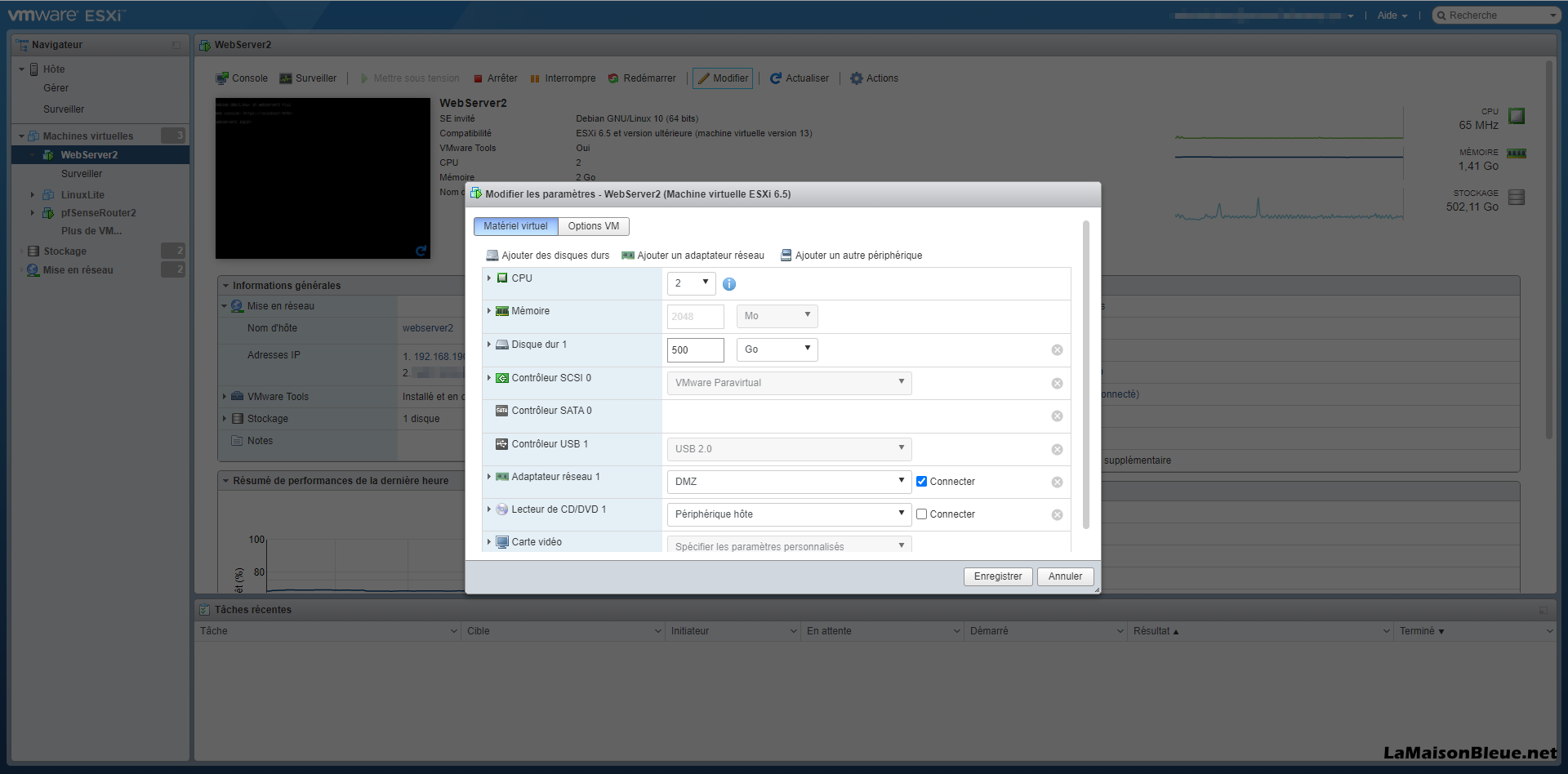Click the Interrompre pause icon

(x=535, y=79)
